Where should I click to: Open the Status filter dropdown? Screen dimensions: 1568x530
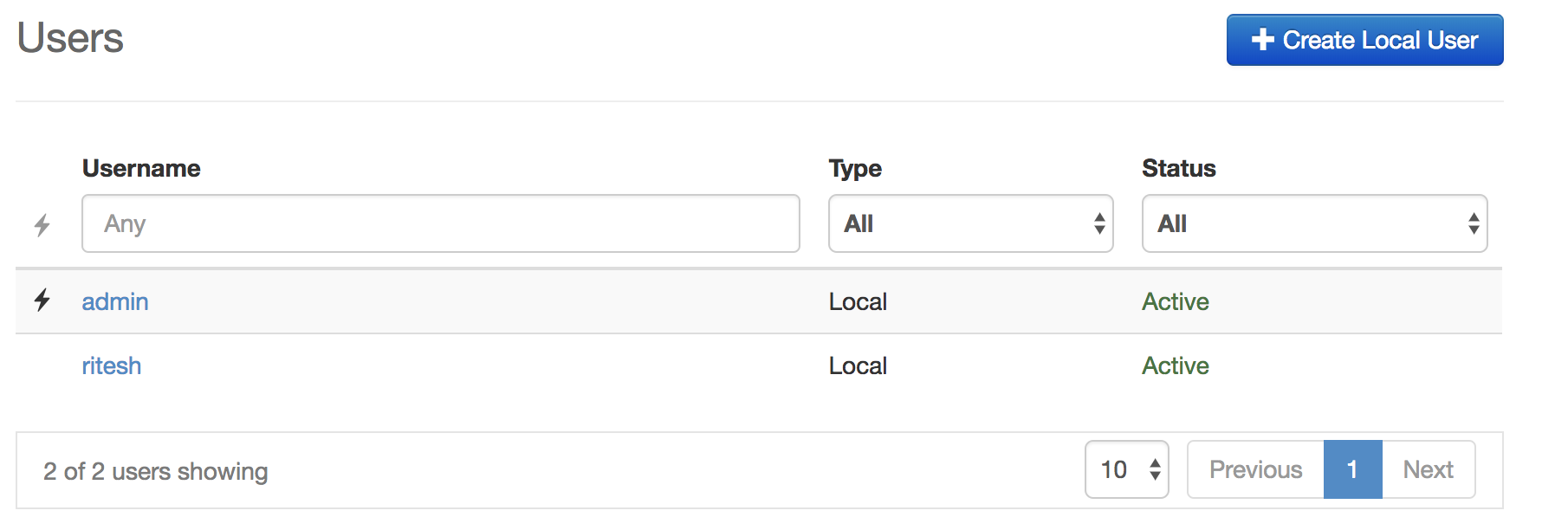coord(1313,223)
